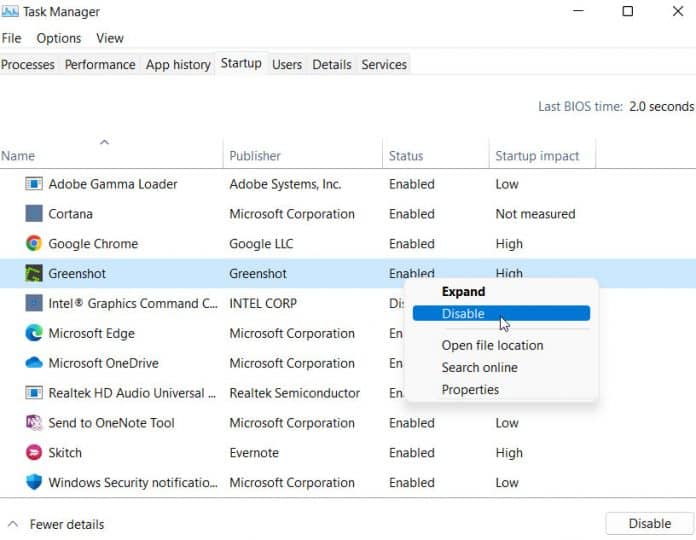Sort list by Name column header

click(18, 156)
